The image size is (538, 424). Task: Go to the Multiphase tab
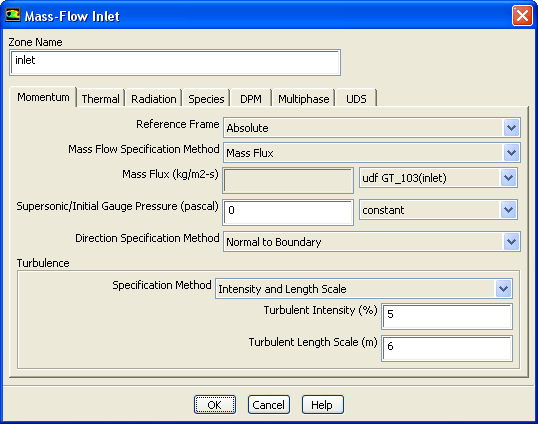304,99
